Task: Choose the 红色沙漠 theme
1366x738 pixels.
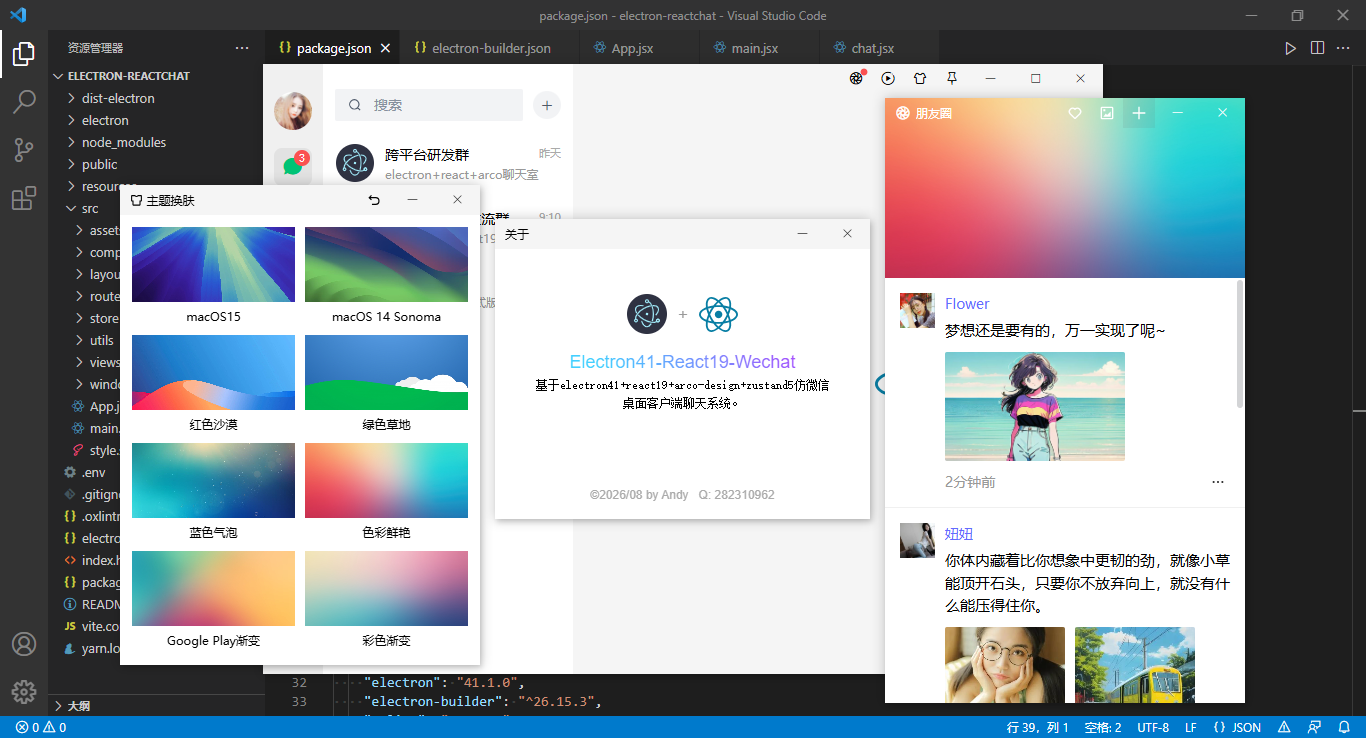Action: 213,372
